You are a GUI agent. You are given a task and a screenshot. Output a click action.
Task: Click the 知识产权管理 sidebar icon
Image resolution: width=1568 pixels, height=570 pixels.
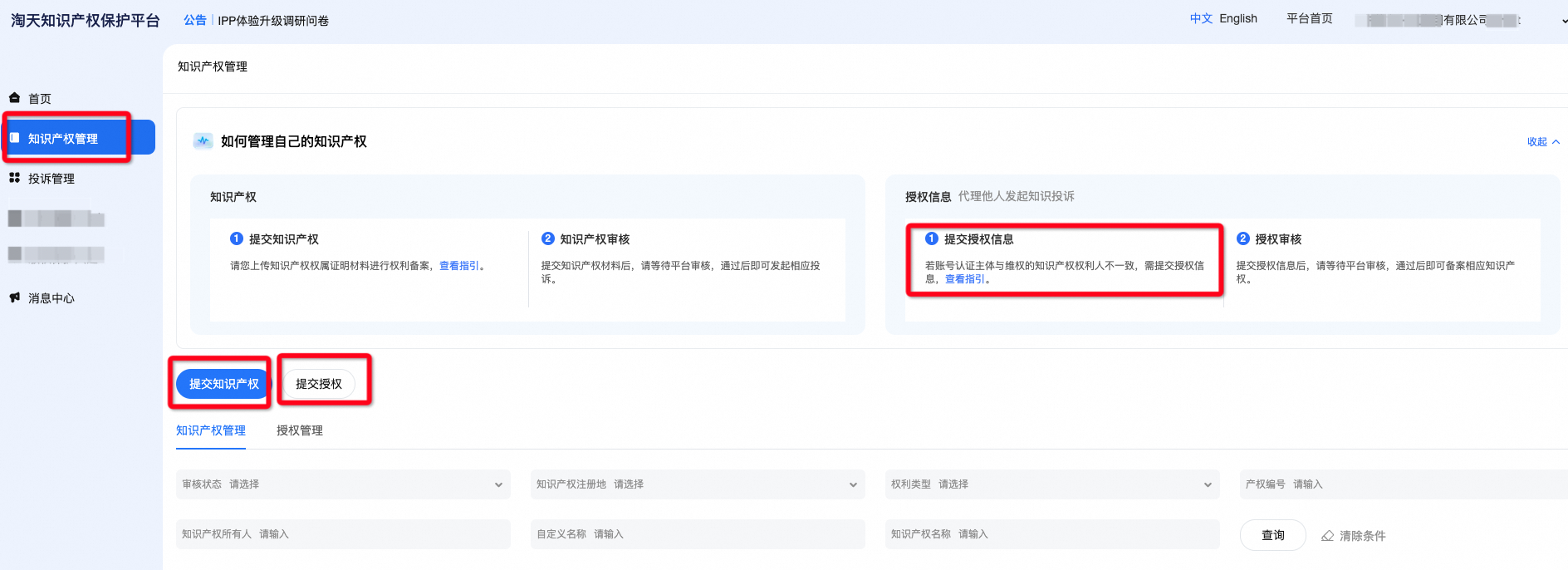point(14,138)
